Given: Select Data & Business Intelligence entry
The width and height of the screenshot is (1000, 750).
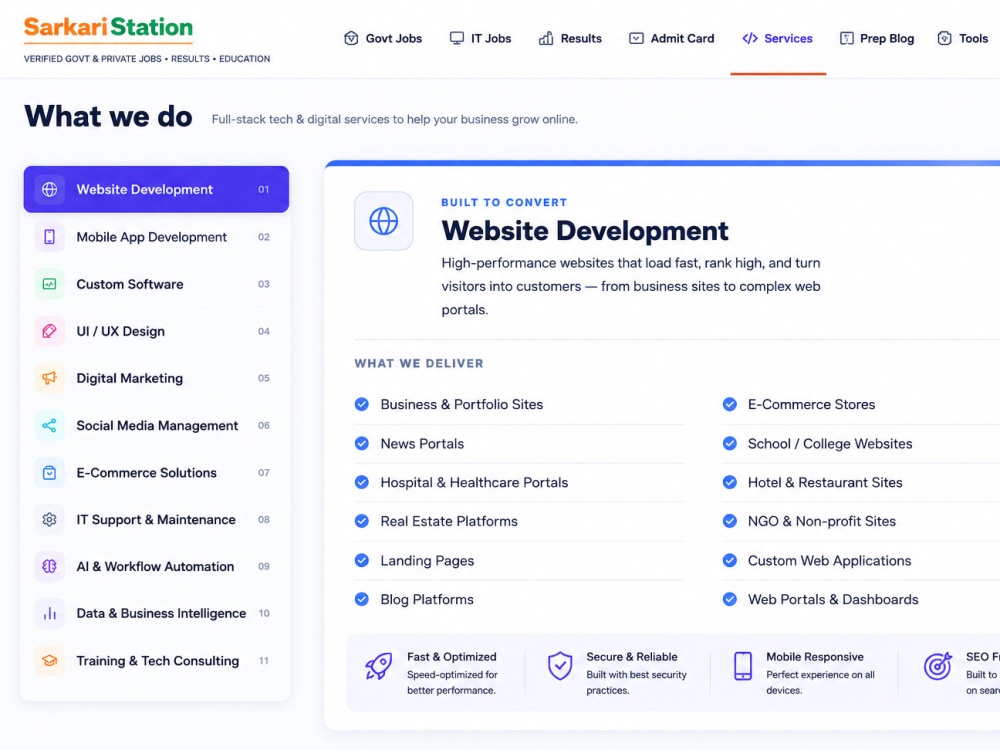Looking at the screenshot, I should (156, 614).
